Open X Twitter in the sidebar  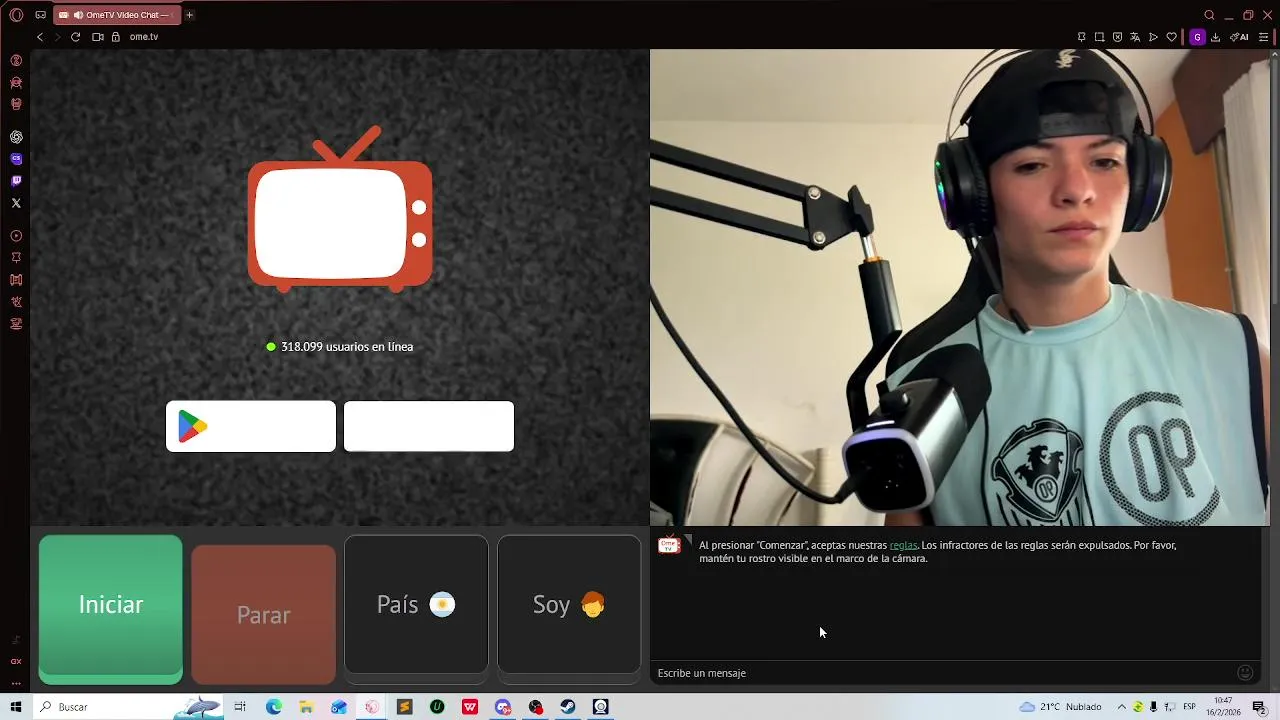pos(16,203)
